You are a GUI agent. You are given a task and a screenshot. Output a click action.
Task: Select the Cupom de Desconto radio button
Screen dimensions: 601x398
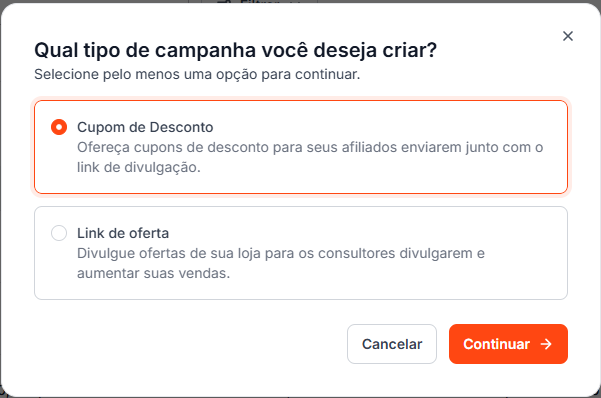point(59,127)
